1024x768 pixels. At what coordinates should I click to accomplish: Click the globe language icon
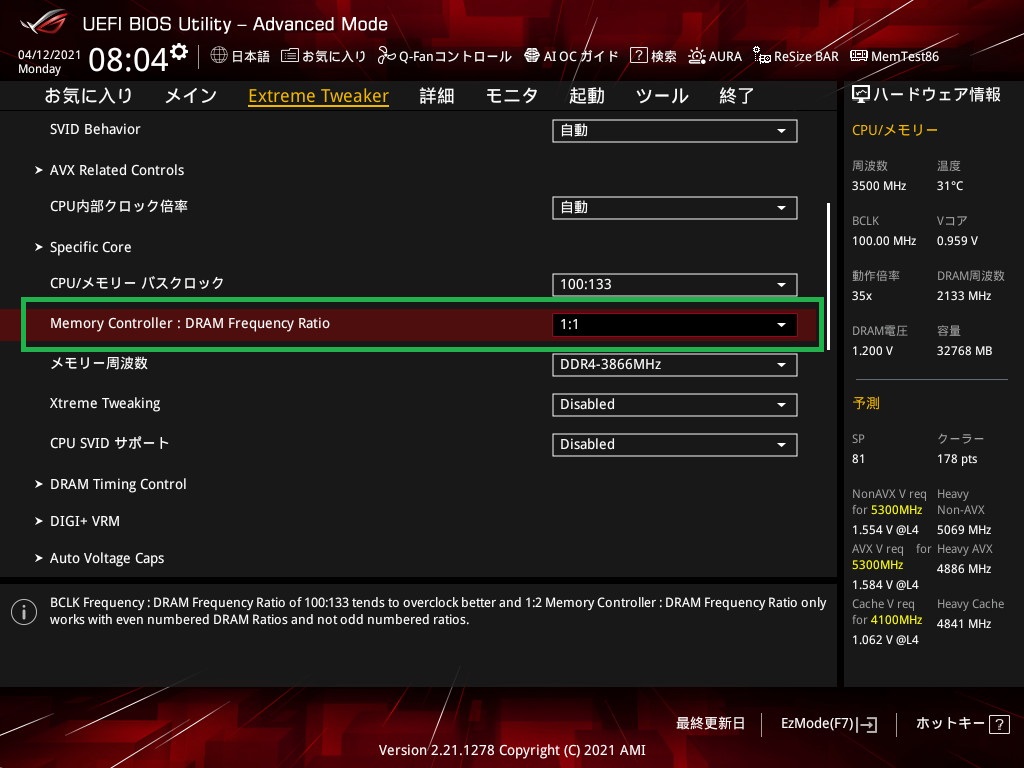click(x=219, y=56)
